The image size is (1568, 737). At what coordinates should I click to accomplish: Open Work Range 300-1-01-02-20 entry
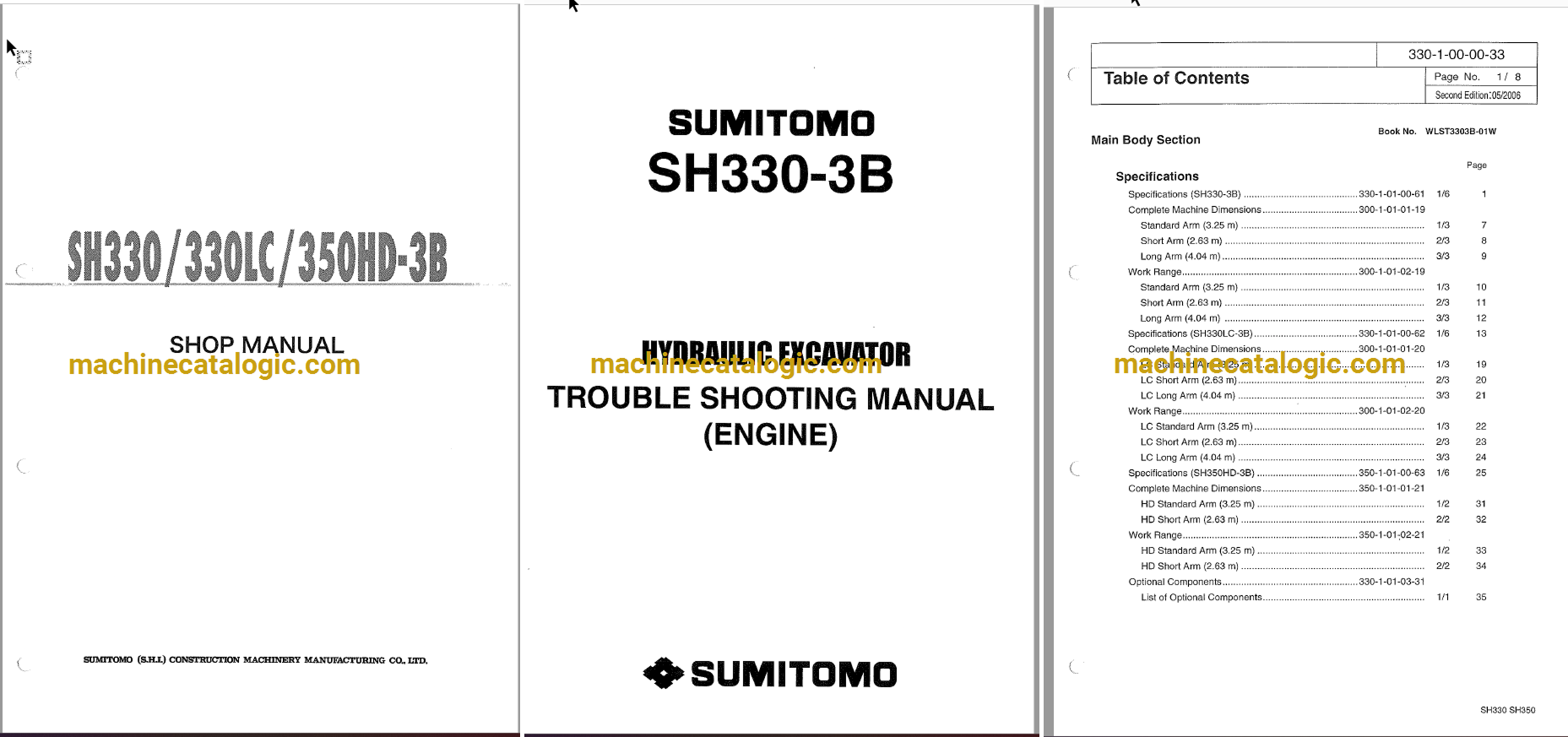point(1277,411)
